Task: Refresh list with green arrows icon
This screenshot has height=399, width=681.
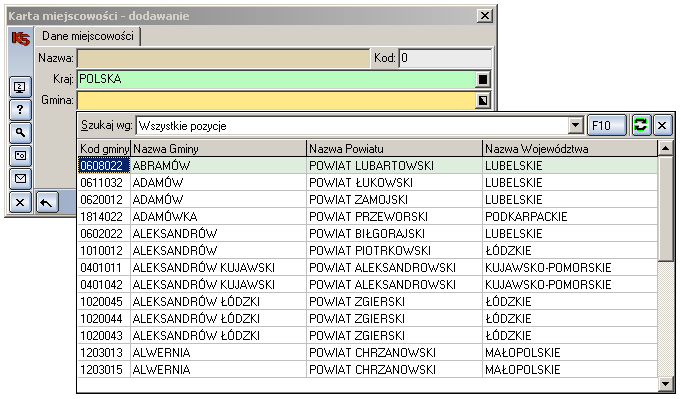Action: 641,125
